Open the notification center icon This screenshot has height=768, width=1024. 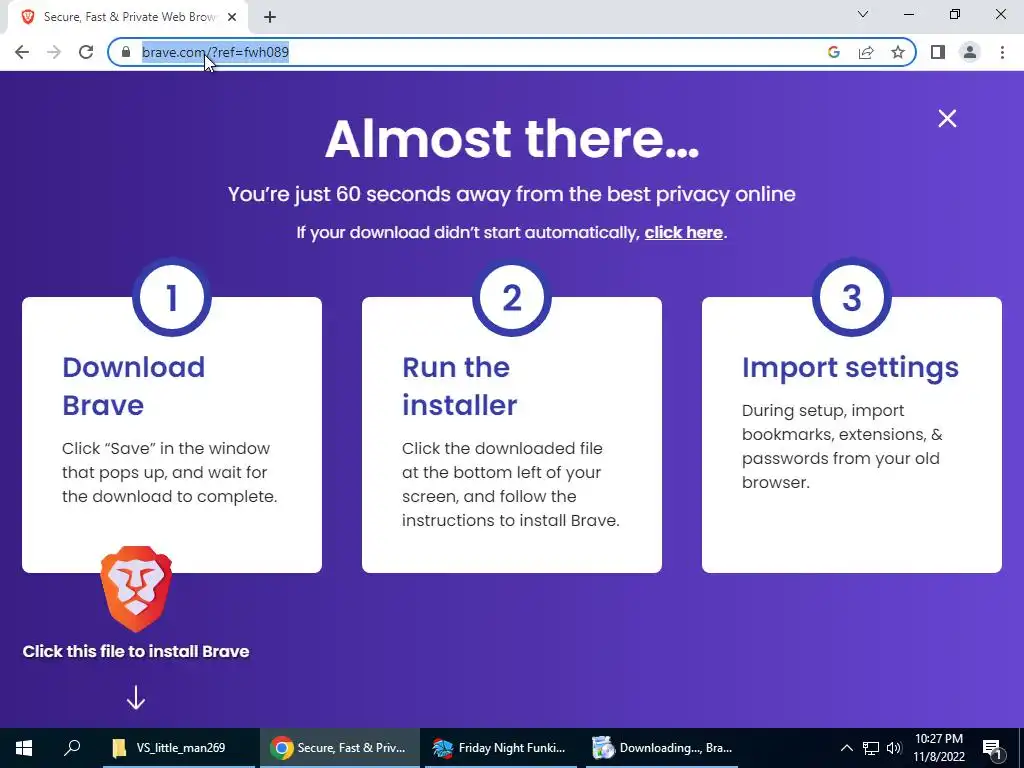(x=992, y=748)
